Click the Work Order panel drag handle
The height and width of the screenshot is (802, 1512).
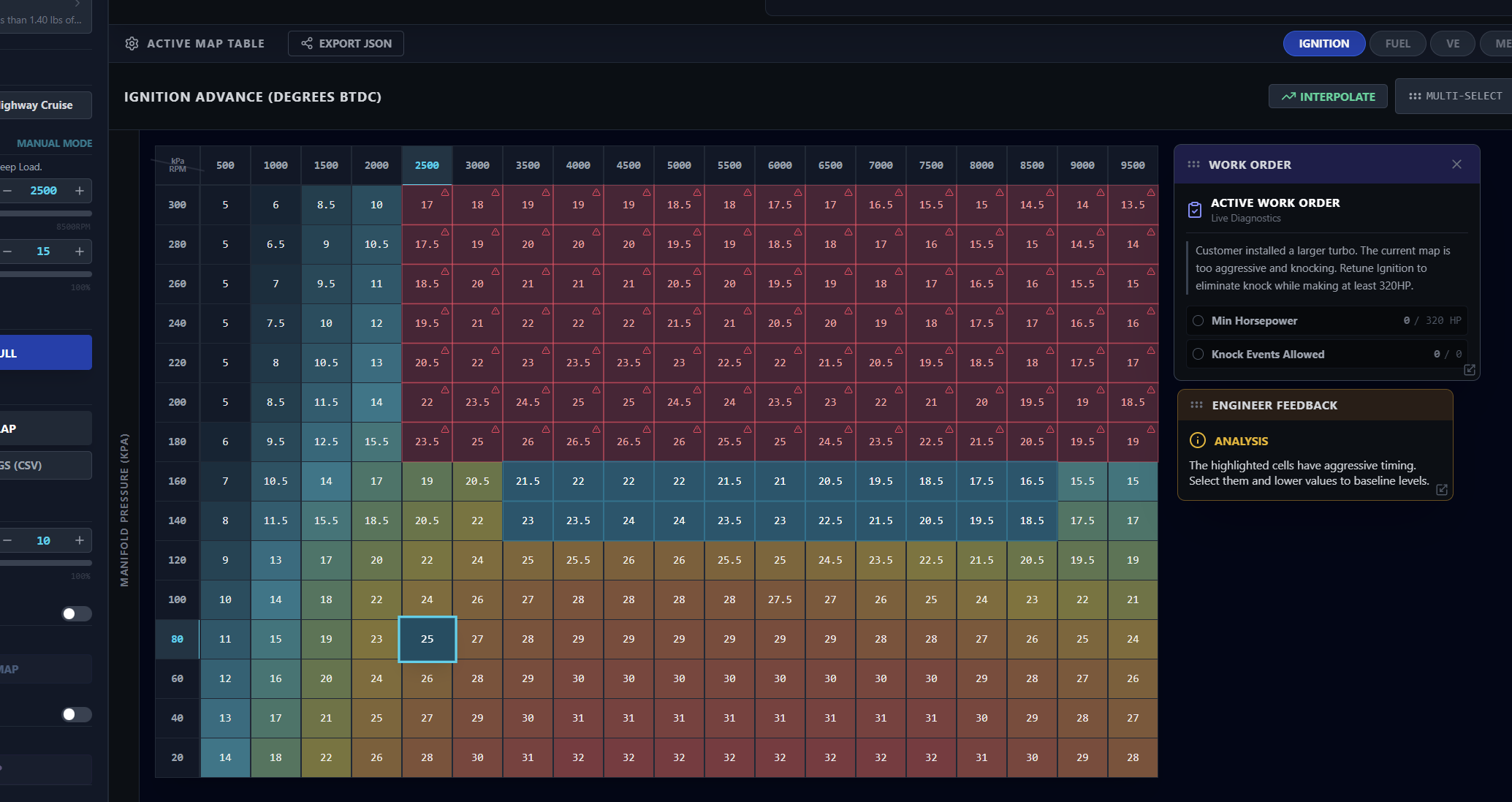tap(1193, 164)
